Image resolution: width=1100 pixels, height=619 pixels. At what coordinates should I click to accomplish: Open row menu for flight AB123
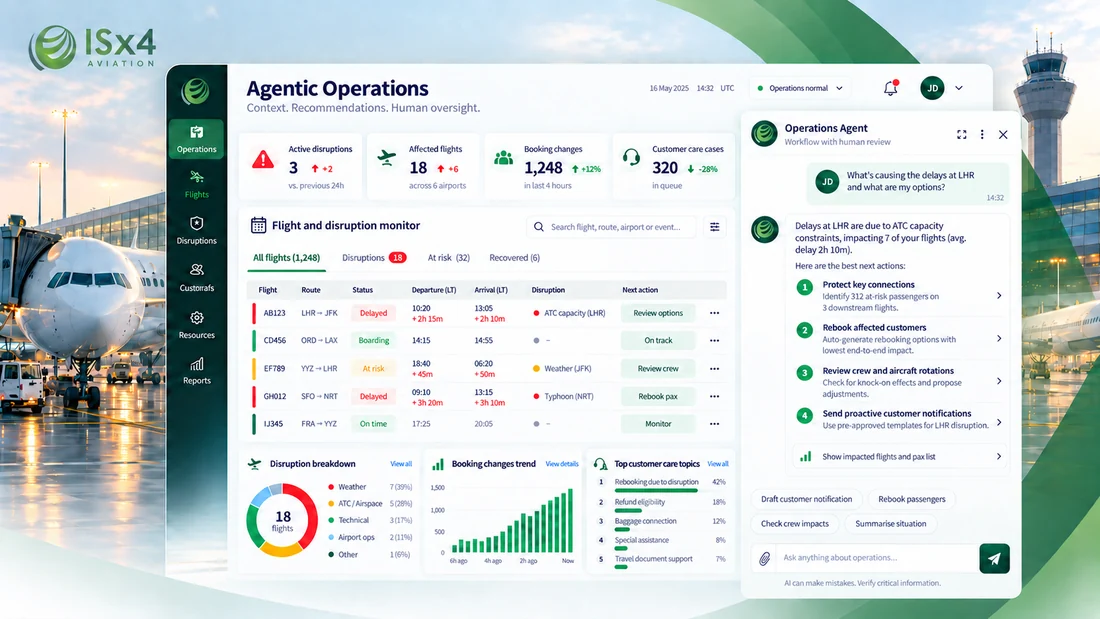[x=714, y=313]
